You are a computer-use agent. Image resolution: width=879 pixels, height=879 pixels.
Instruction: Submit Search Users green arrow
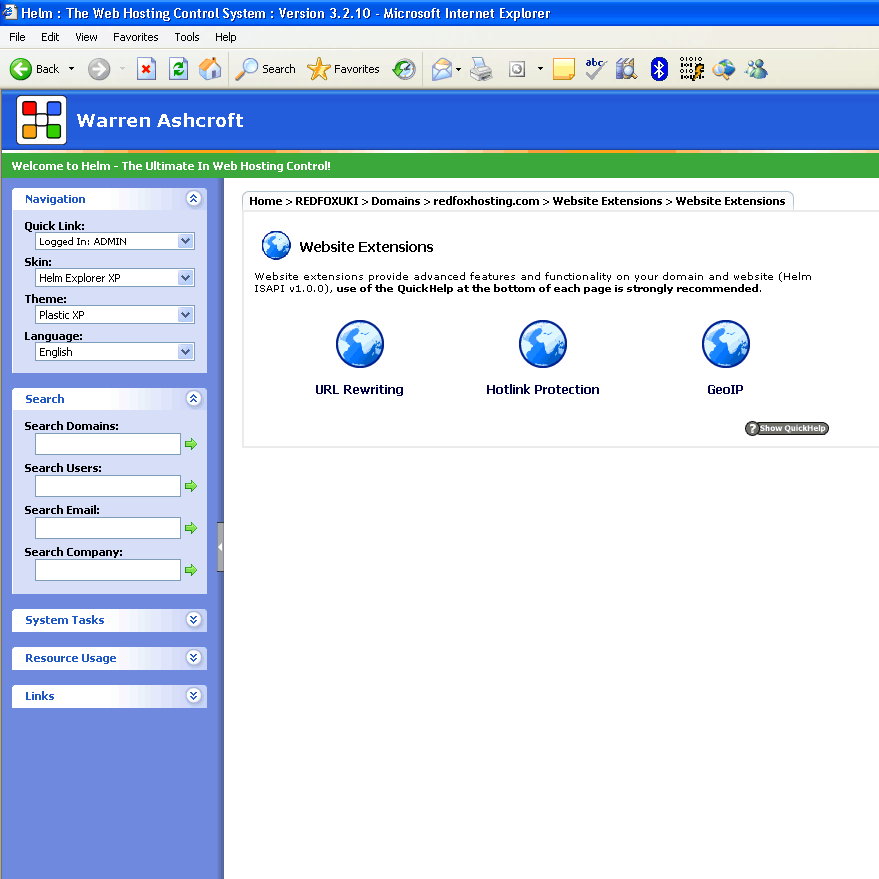coord(191,486)
